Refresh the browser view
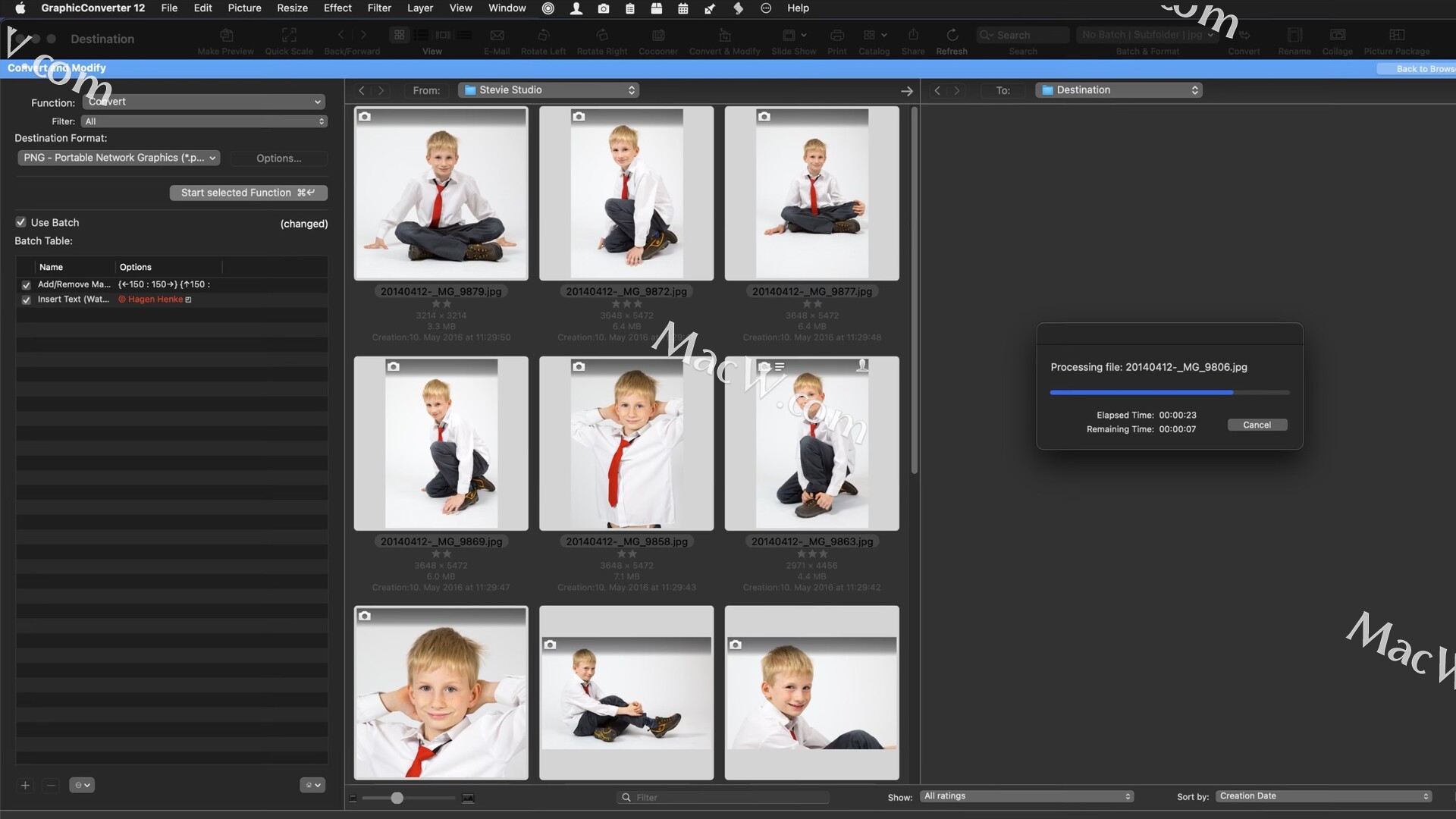Viewport: 1456px width, 819px height. coord(952,35)
